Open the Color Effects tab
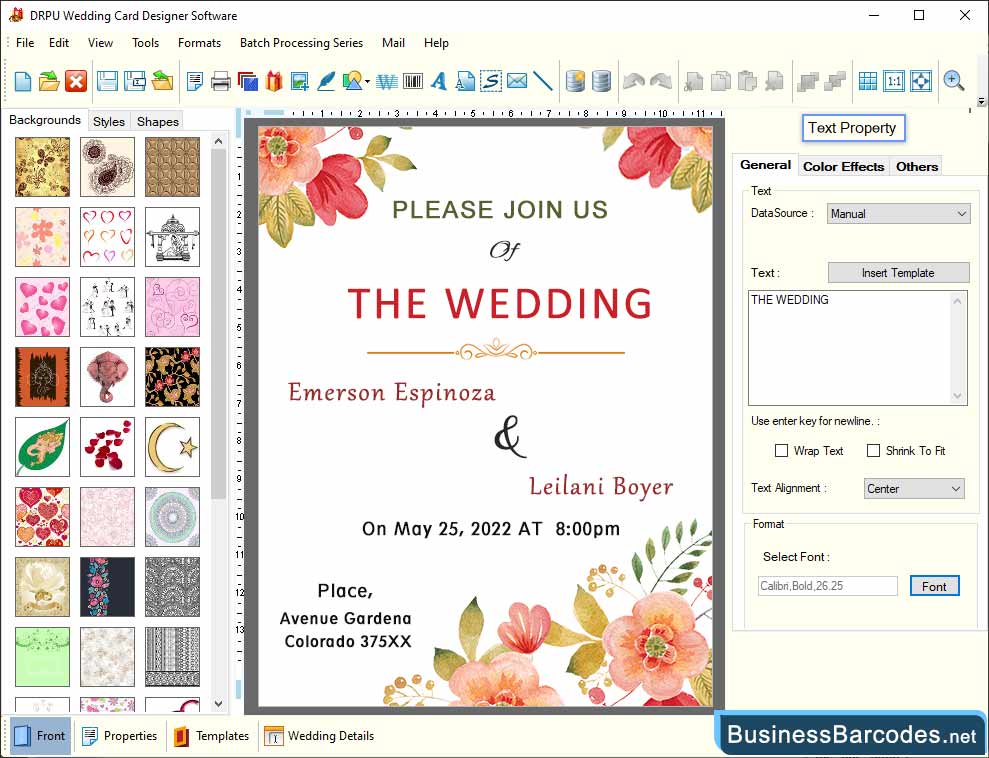The width and height of the screenshot is (989, 758). coord(843,166)
